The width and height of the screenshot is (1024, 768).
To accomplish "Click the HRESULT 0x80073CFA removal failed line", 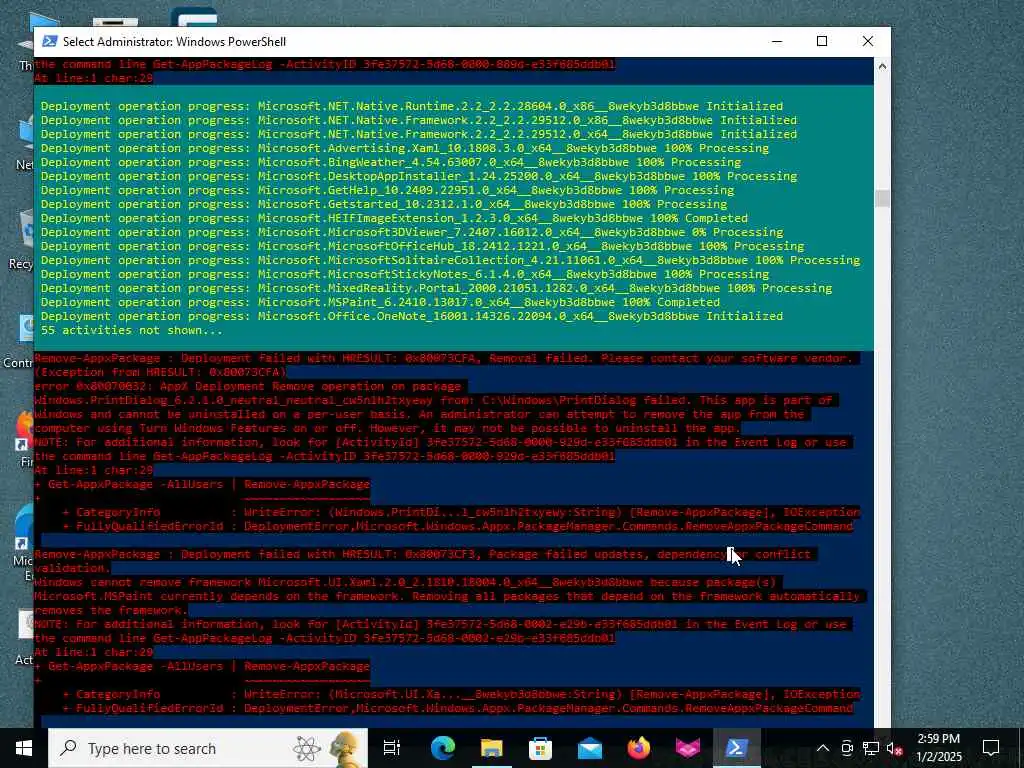I will (x=444, y=359).
